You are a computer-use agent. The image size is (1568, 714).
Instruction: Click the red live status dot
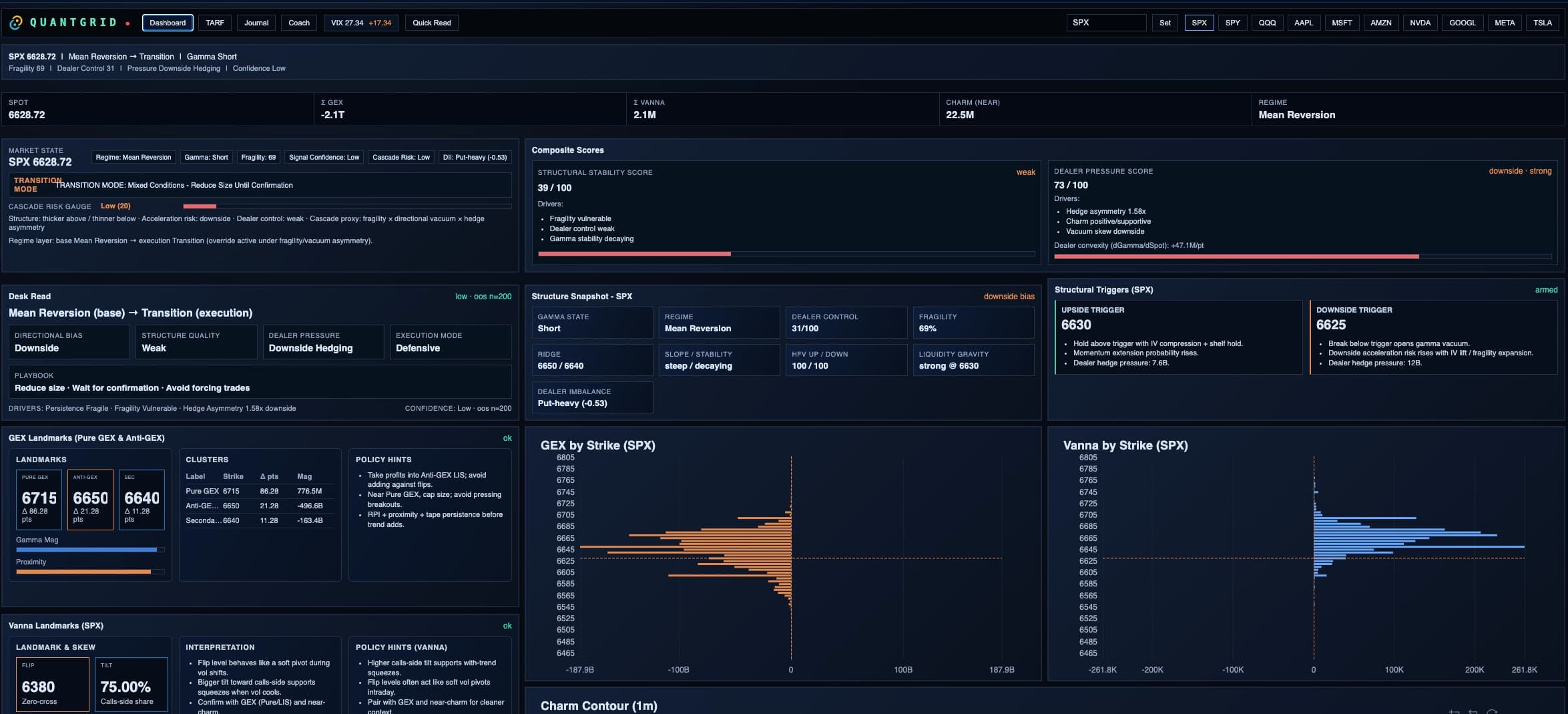click(x=127, y=23)
